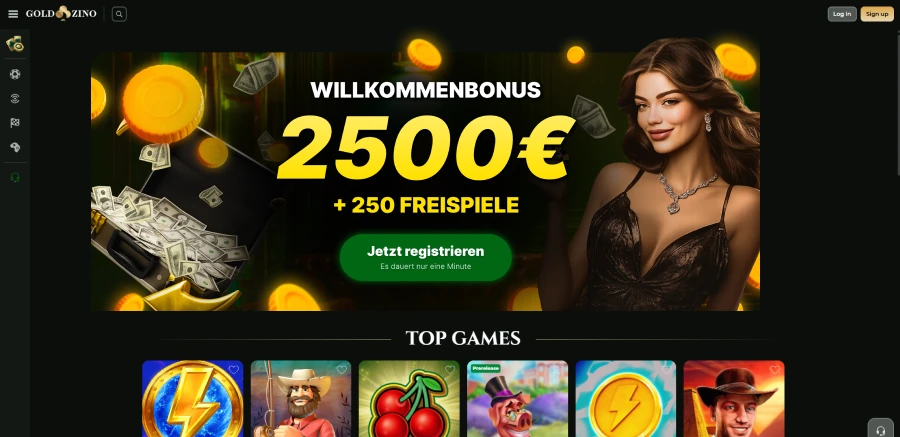This screenshot has height=437, width=900.
Task: Click the search magnifier icon
Action: [x=119, y=14]
